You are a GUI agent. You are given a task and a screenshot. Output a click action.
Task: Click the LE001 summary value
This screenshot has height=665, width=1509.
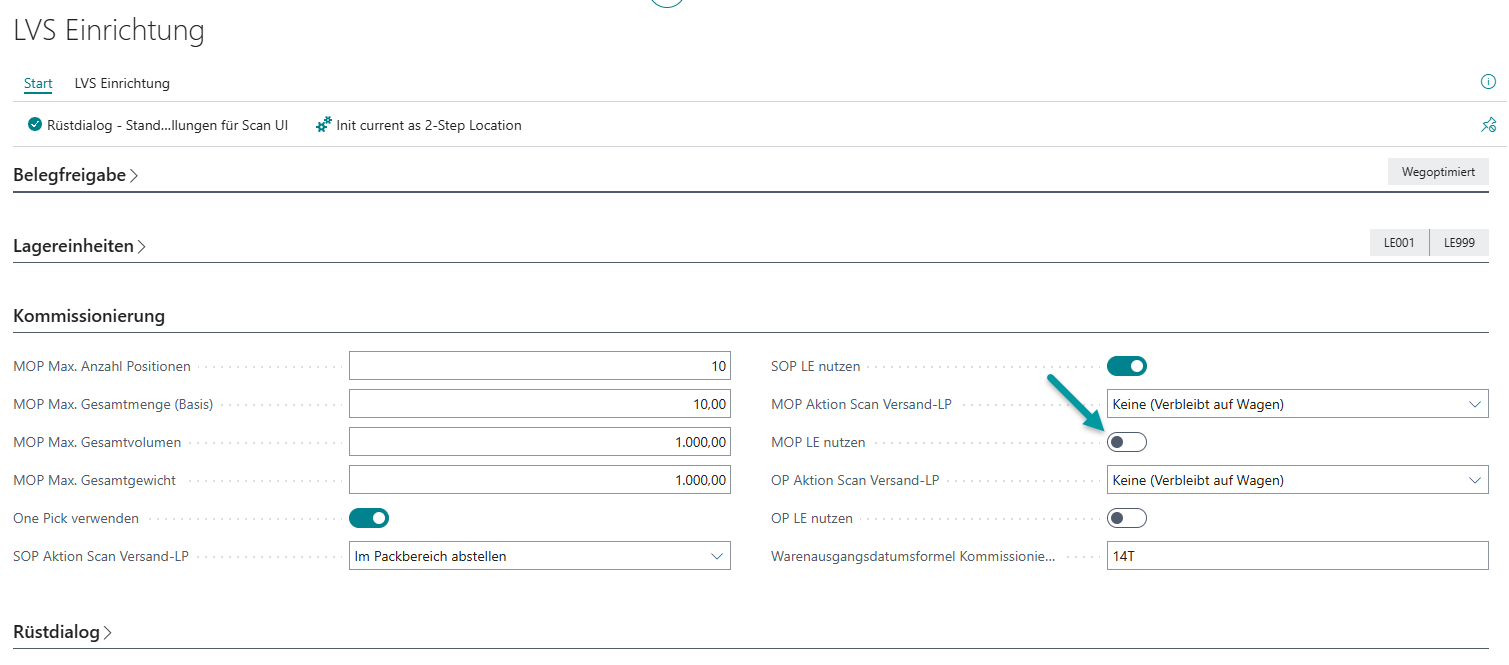1399,243
